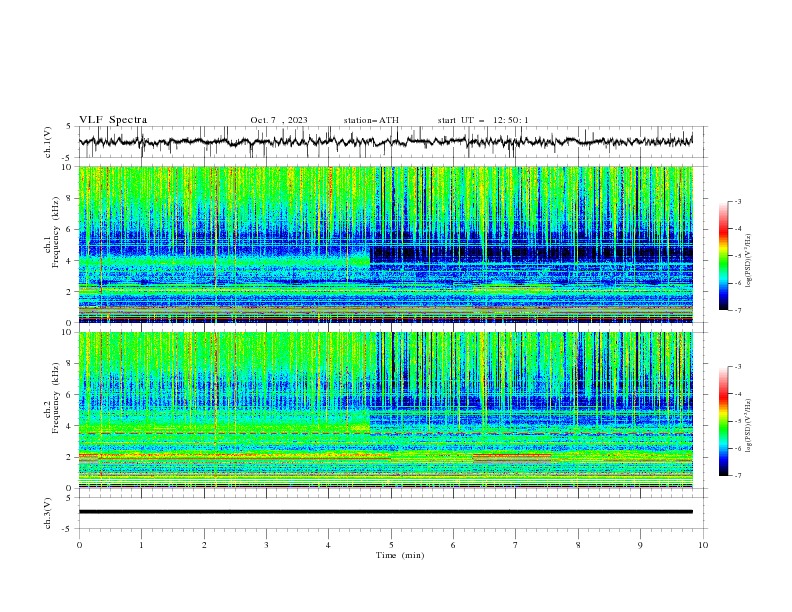Click the "station=ATH" label
This screenshot has height=612, width=792.
[x=371, y=120]
